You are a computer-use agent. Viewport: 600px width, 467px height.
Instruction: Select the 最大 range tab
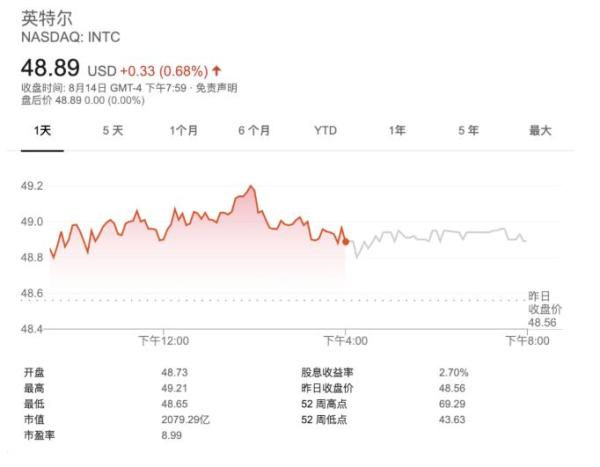540,130
